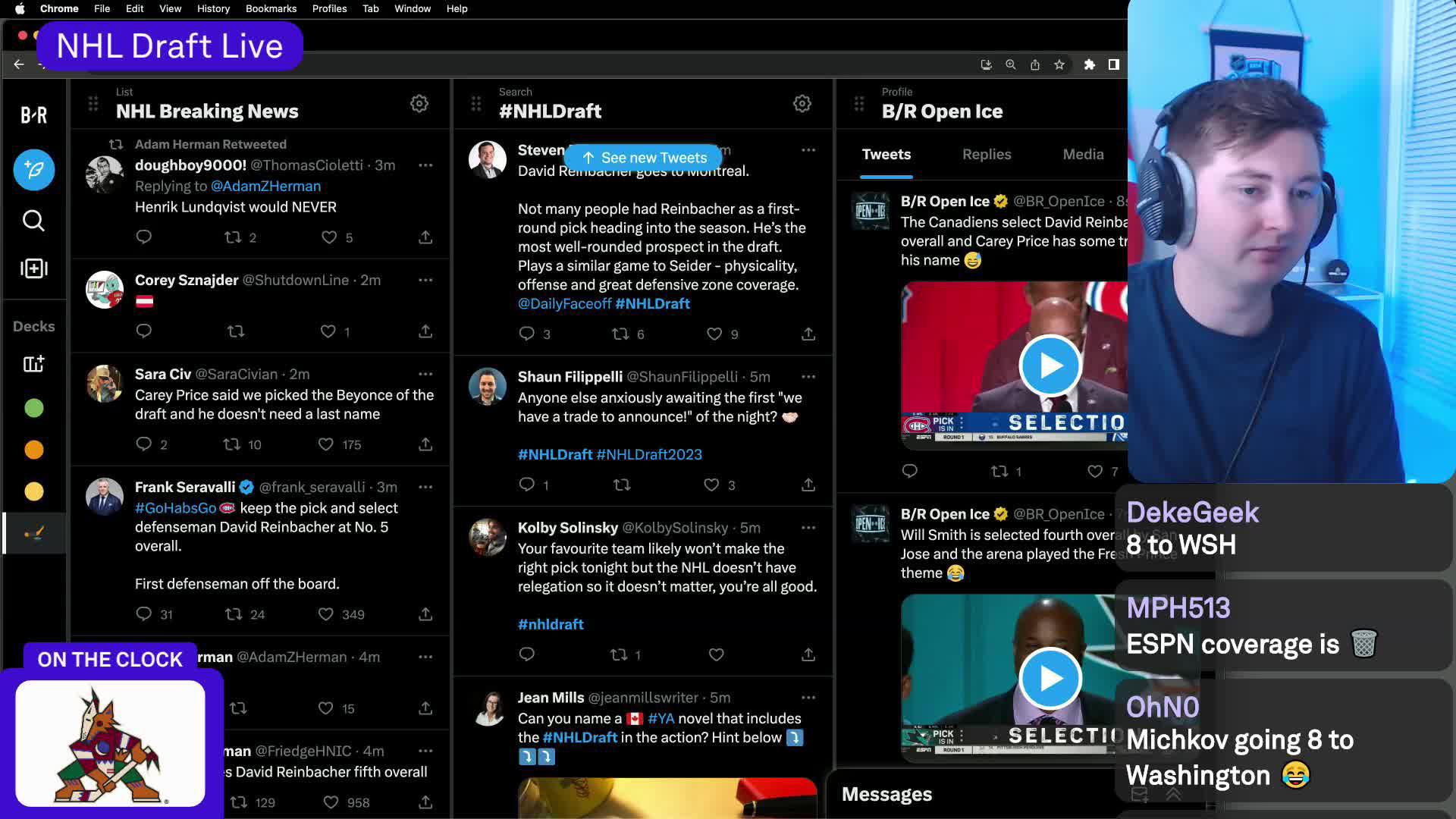1456x819 pixels.
Task: Toggle retweet on Sara Civ Beyonce tweet
Action: (x=235, y=445)
